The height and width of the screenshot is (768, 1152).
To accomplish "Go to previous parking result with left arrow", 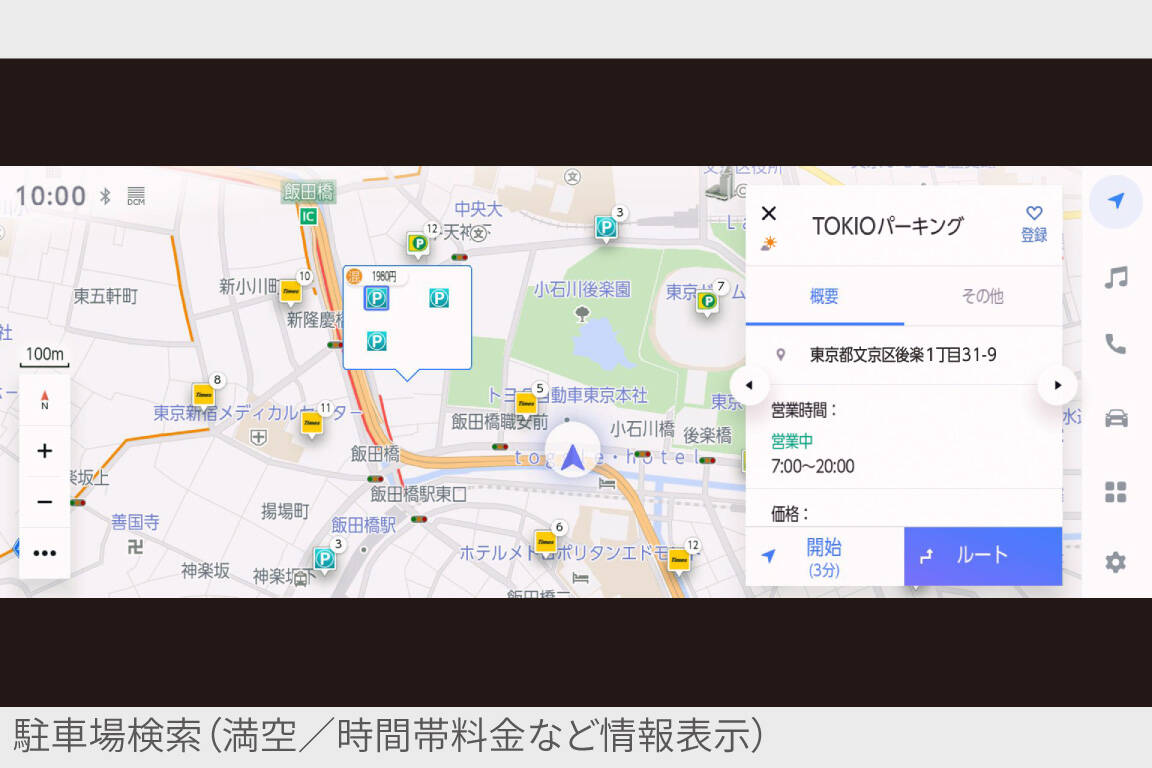I will (750, 385).
